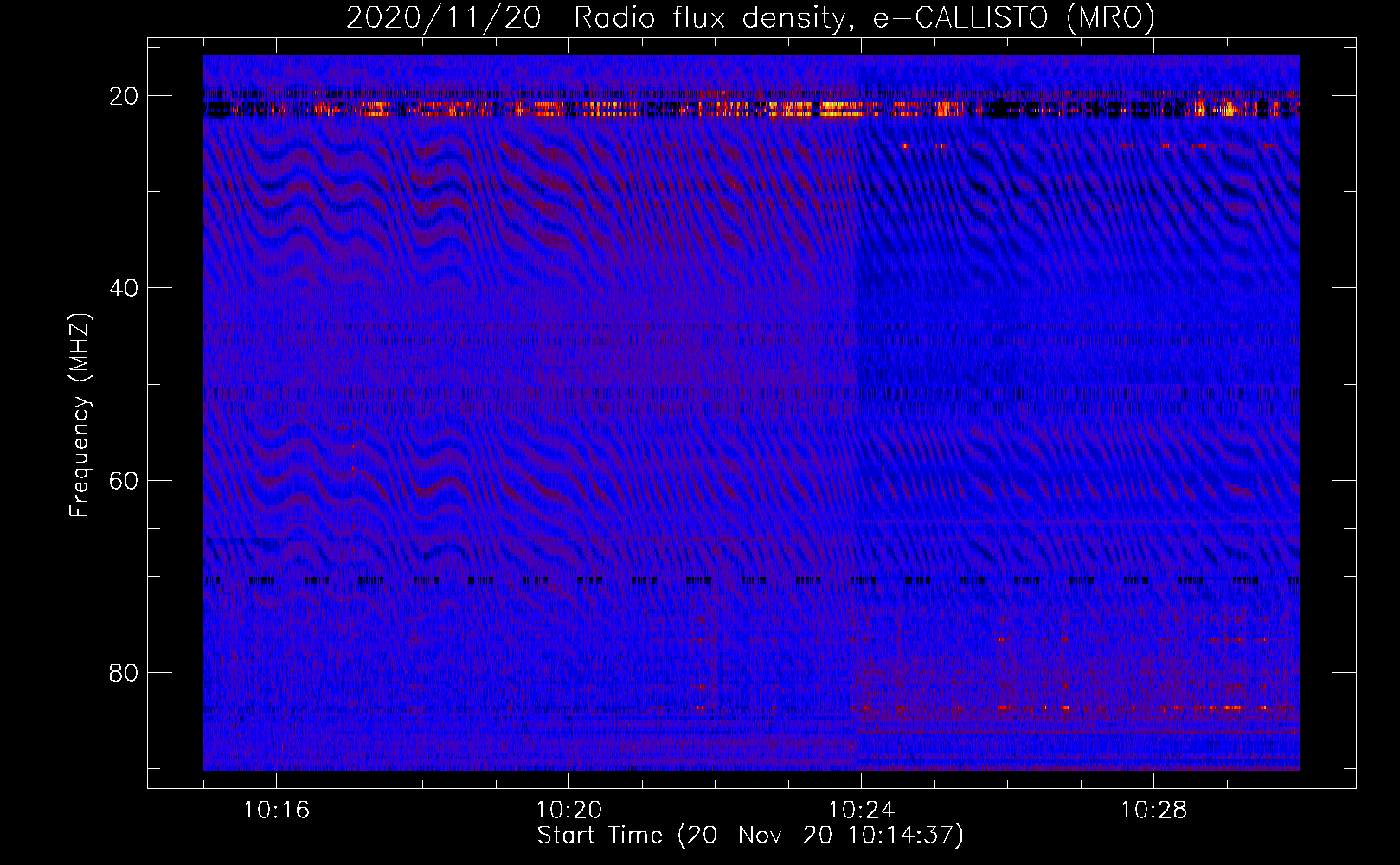
Task: Click the 10:16 time tick label
Action: (276, 811)
